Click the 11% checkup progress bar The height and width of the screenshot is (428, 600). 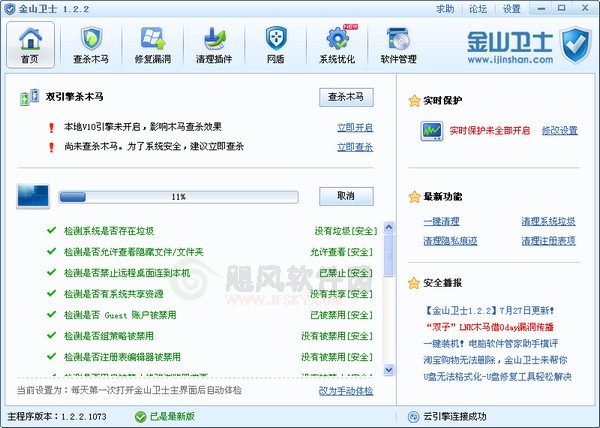click(178, 197)
